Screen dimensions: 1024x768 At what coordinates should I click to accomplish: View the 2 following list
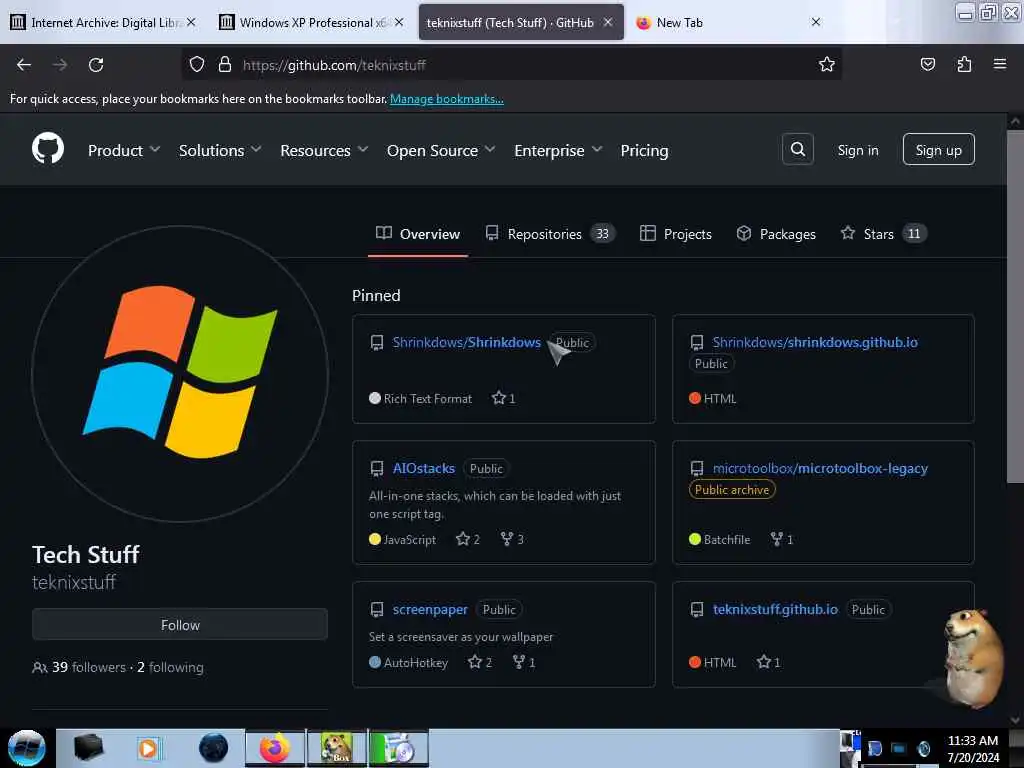(170, 667)
